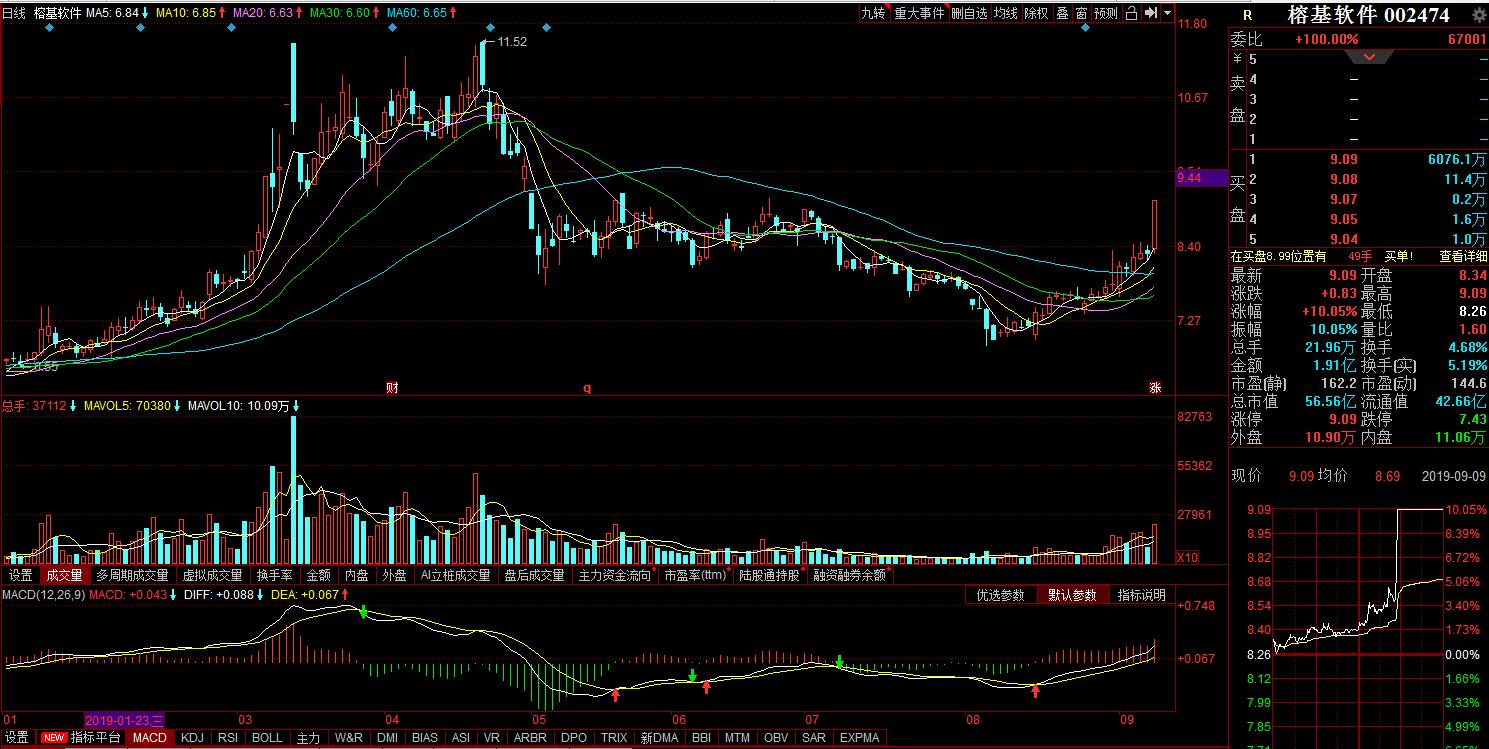Open 指标平台 indicator platform
Image resolution: width=1489 pixels, height=749 pixels.
pos(96,738)
